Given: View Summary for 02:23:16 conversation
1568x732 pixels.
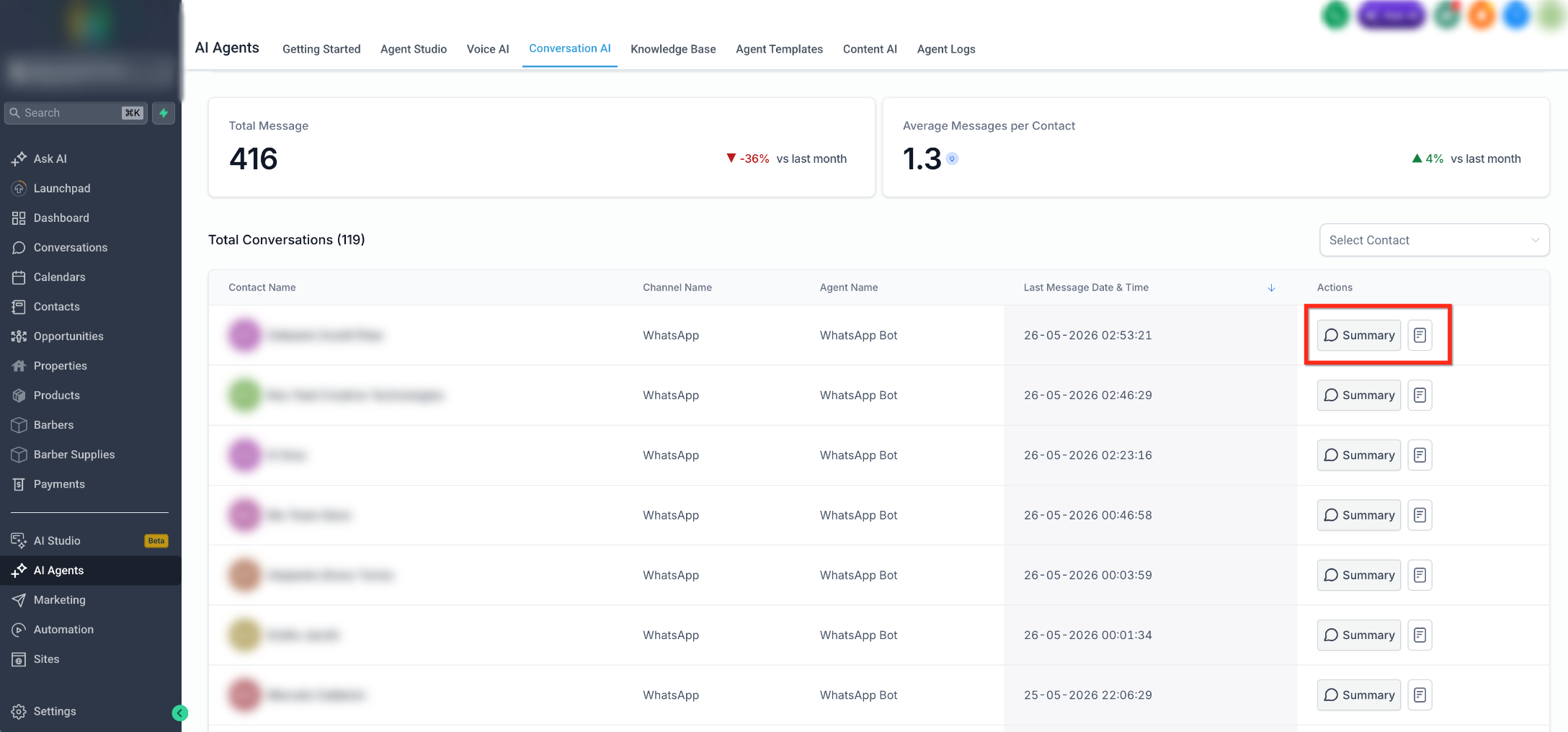Looking at the screenshot, I should [x=1359, y=455].
